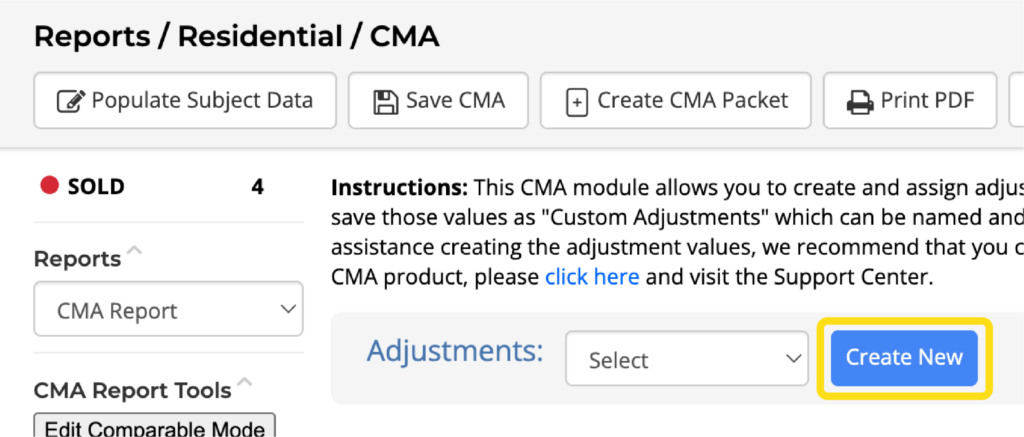Click the Populate Subject Data pencil icon
The height and width of the screenshot is (437, 1024).
pos(69,101)
